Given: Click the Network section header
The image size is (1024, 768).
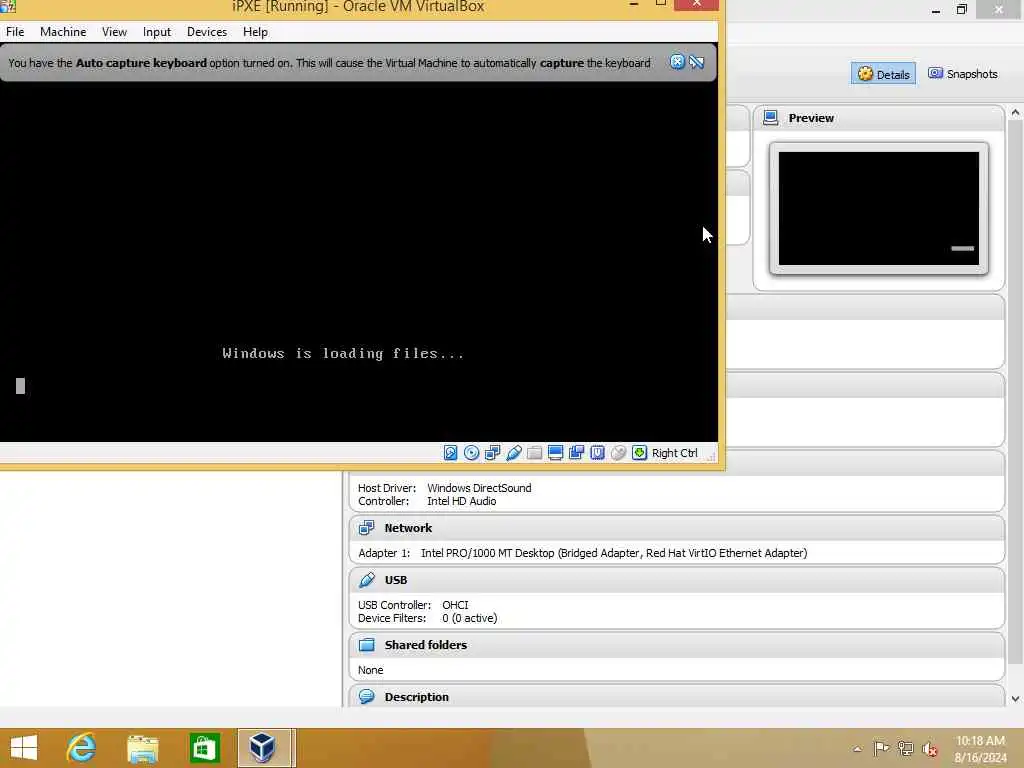Looking at the screenshot, I should [676, 528].
